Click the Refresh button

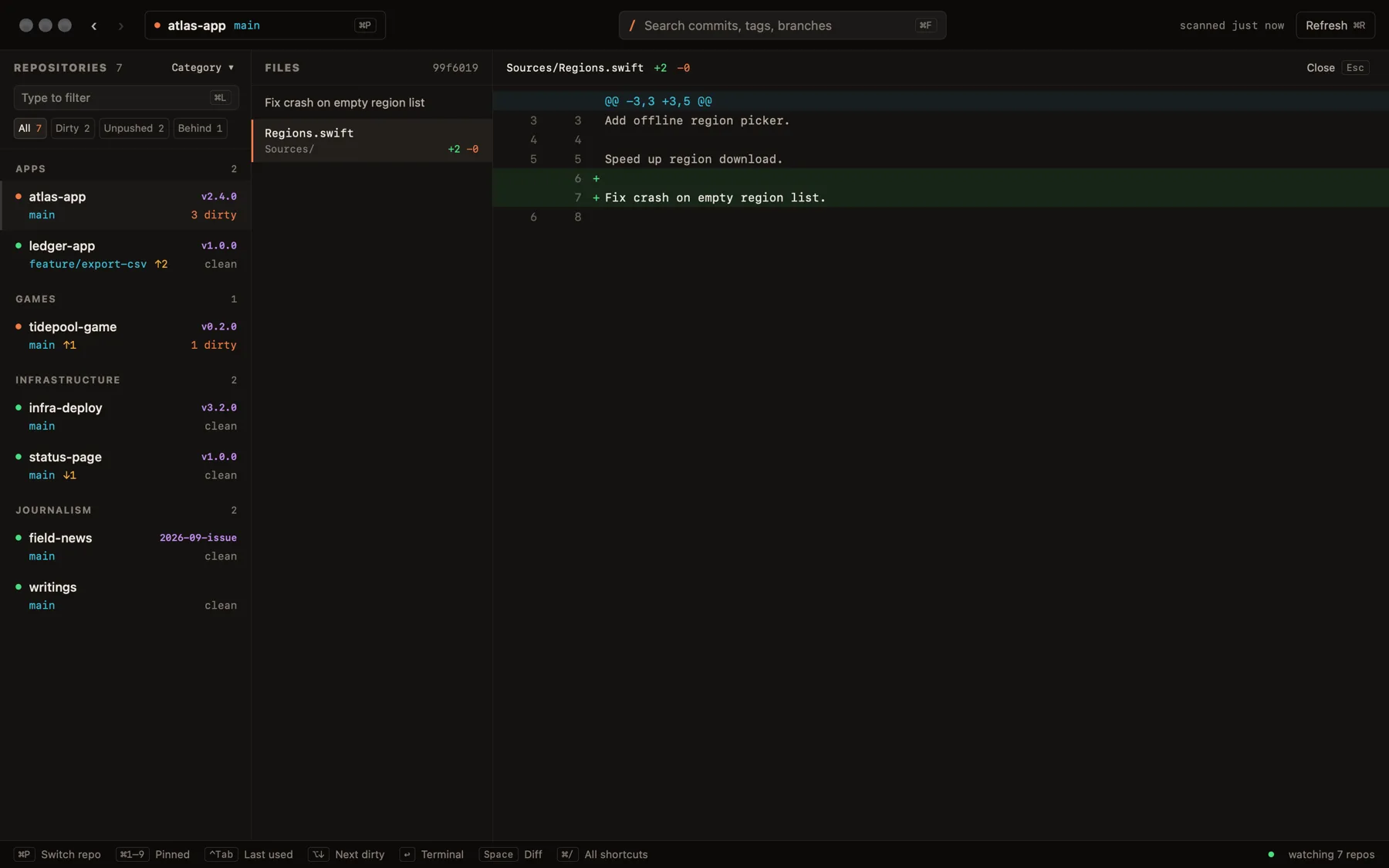coord(1335,25)
